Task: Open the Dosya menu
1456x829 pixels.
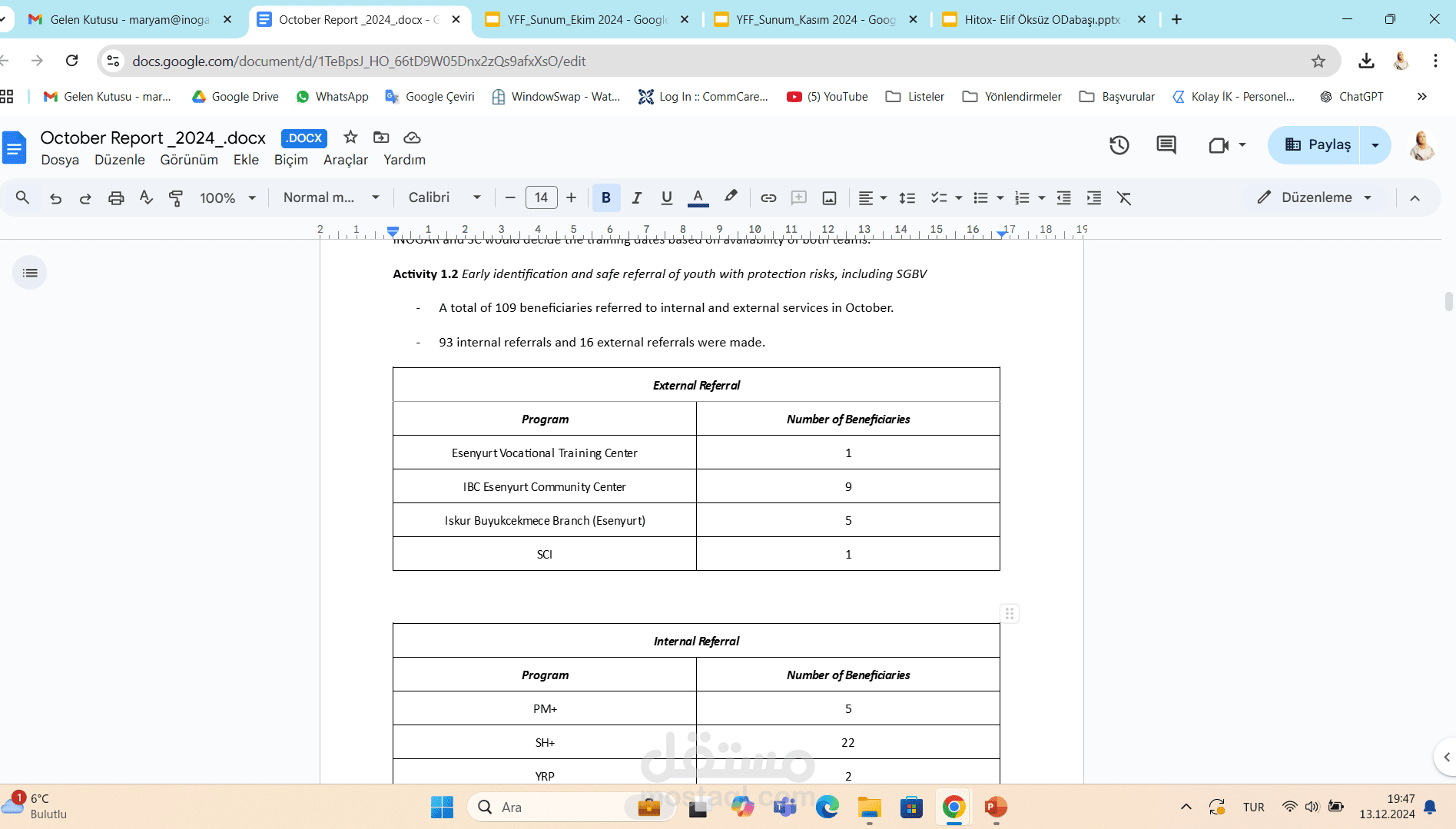Action: tap(60, 160)
